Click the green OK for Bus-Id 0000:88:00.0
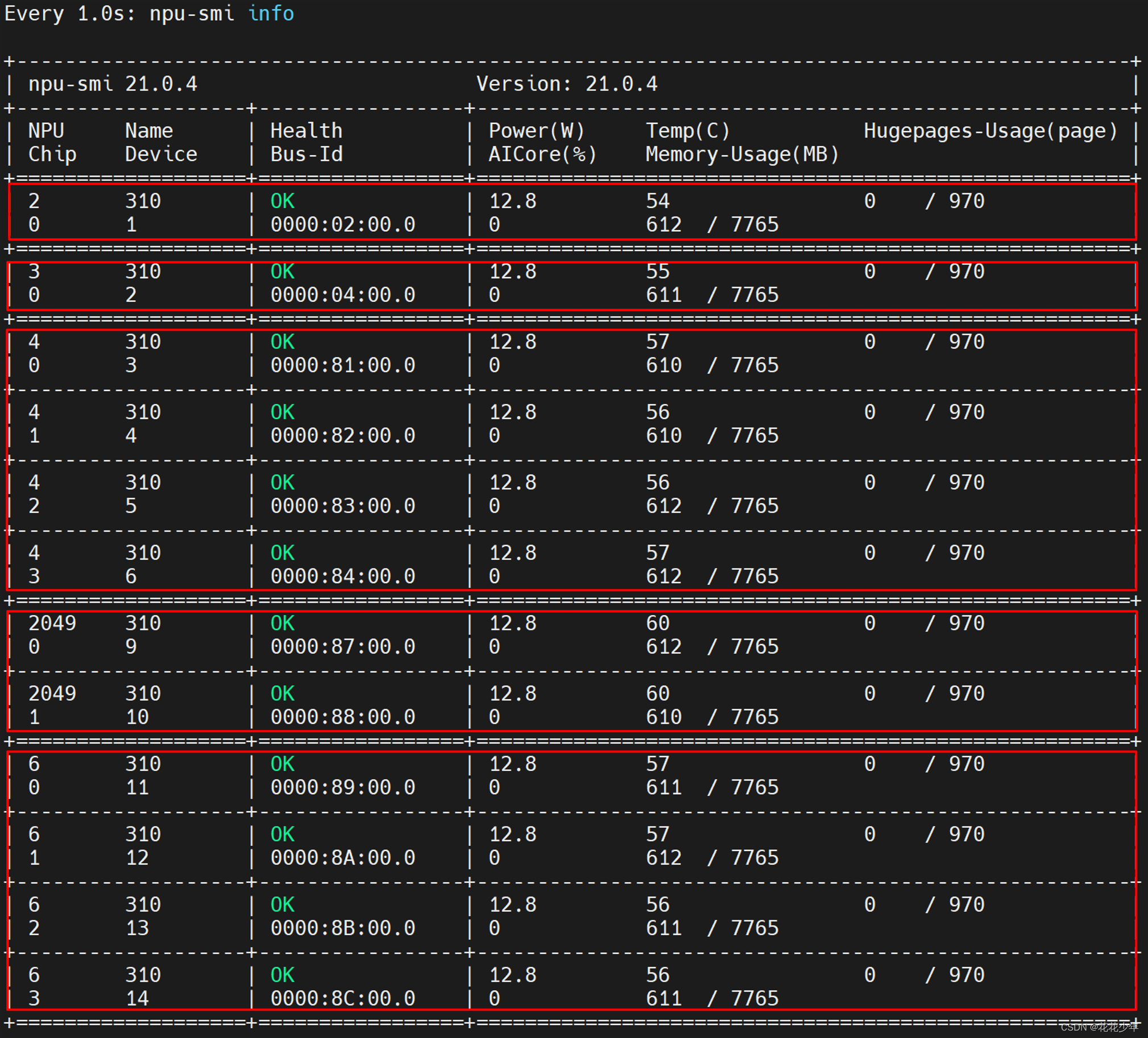The height and width of the screenshot is (1038, 1148). tap(283, 694)
